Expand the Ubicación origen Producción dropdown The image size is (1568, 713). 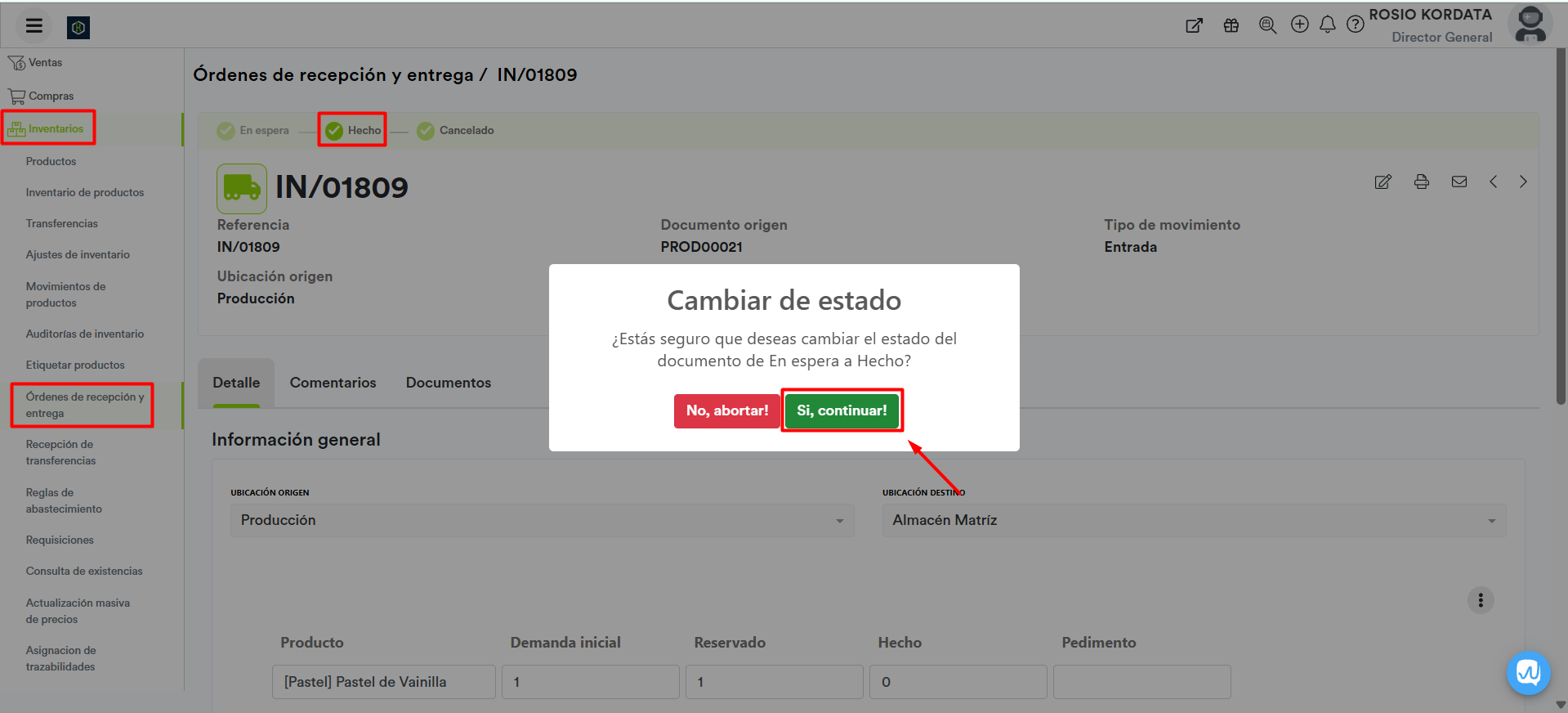click(x=542, y=520)
